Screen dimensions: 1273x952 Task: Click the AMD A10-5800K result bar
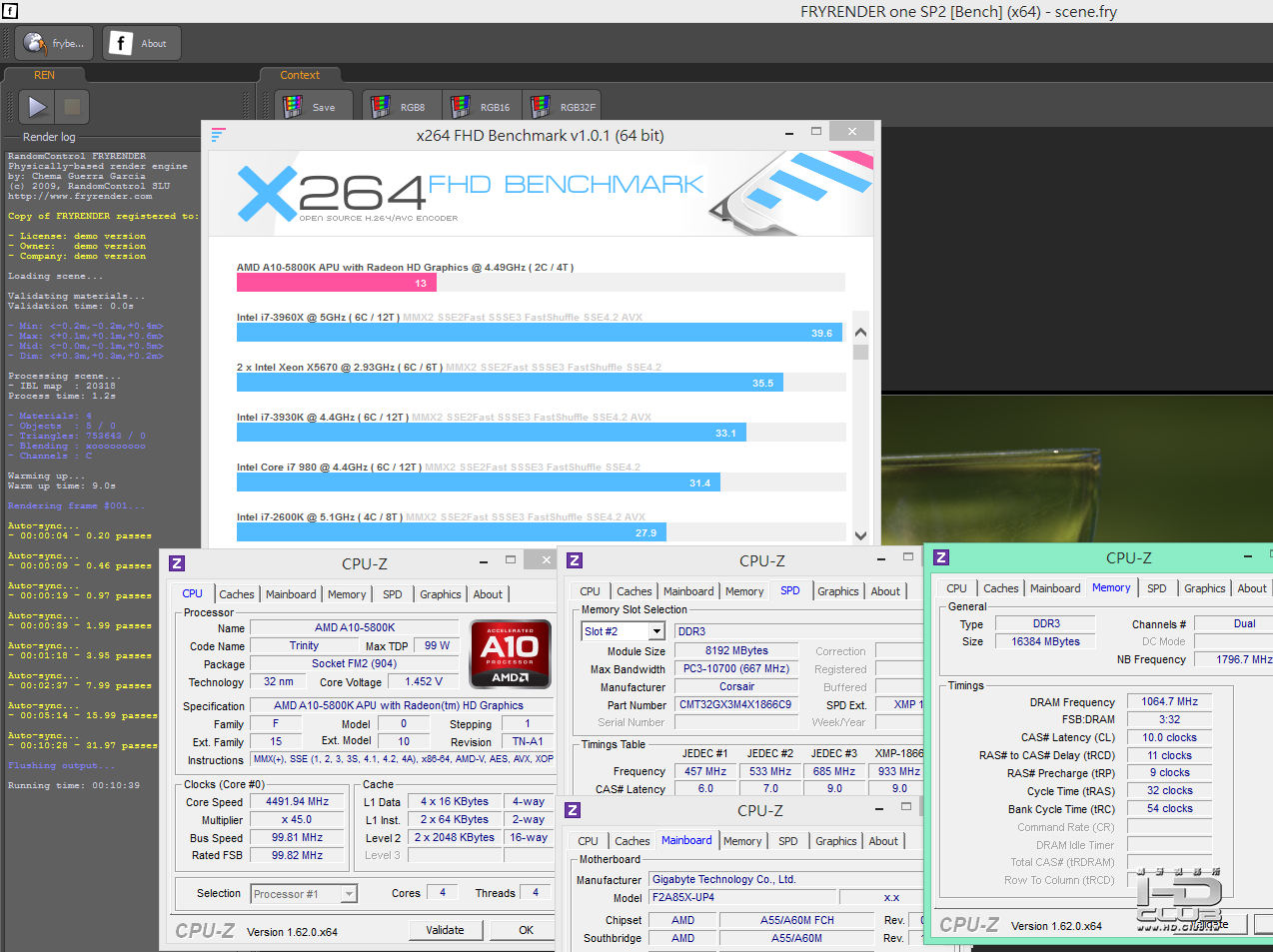(337, 283)
